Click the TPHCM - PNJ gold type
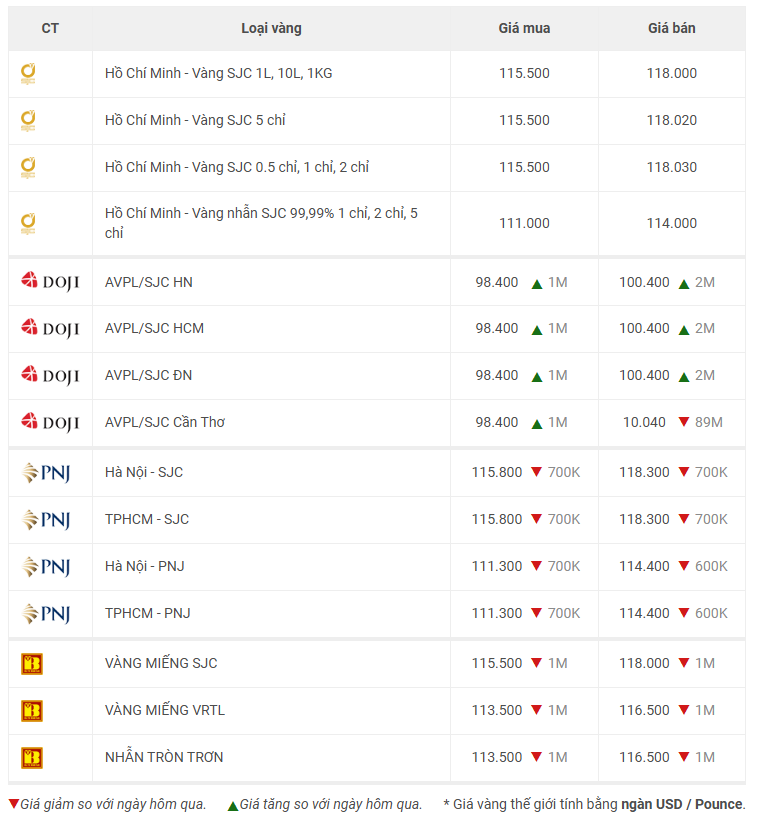 tap(148, 613)
